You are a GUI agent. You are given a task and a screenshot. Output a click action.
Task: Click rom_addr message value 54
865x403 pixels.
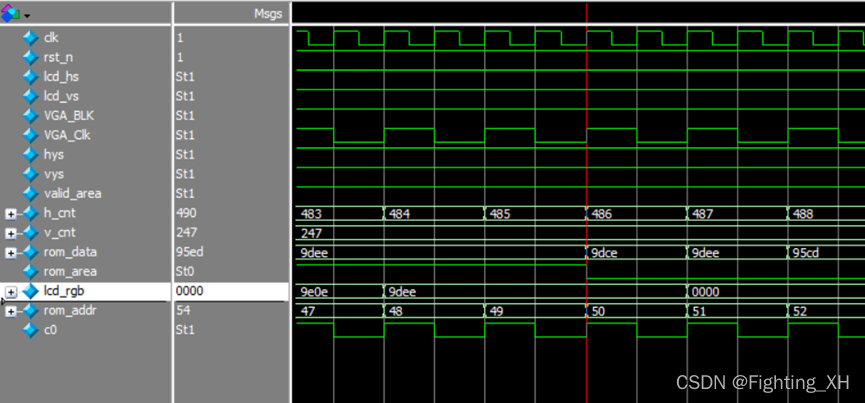[x=184, y=311]
